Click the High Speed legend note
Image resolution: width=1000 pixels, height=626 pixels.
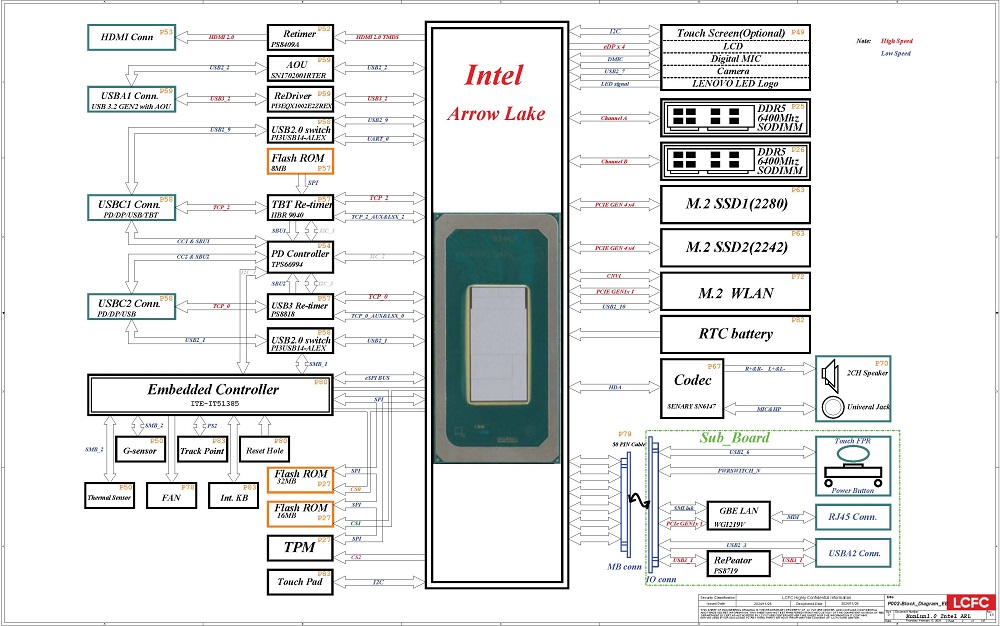[x=897, y=41]
